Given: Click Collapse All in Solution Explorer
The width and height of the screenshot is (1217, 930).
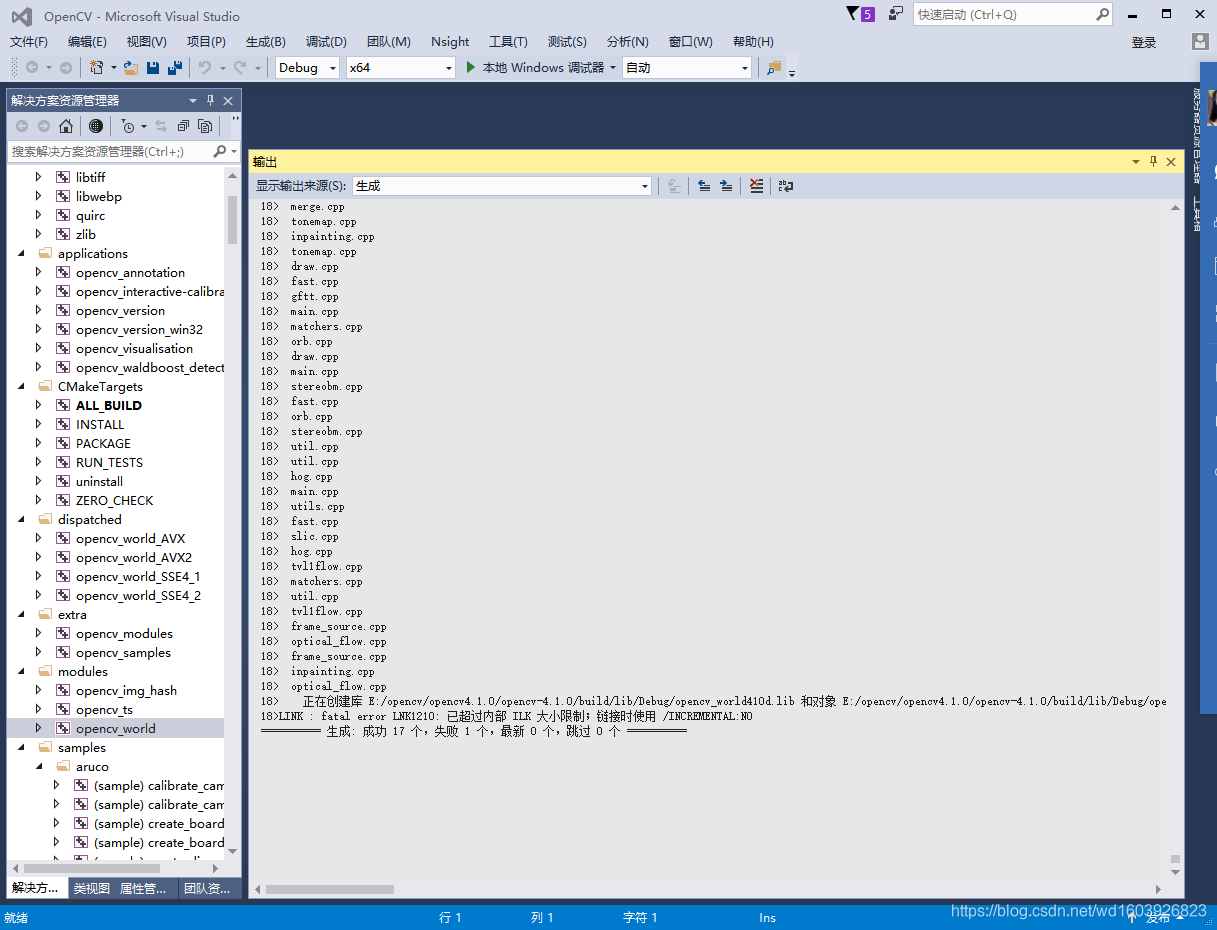Looking at the screenshot, I should click(183, 126).
